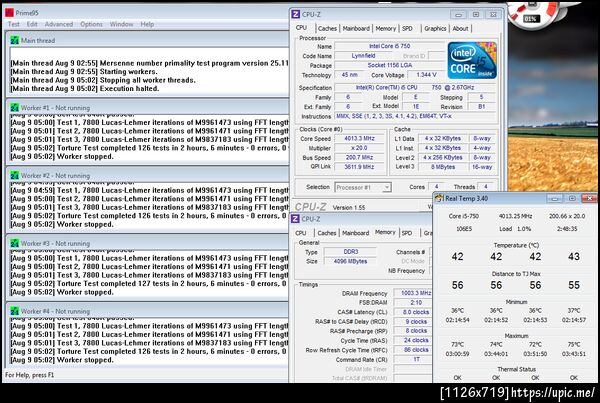The image size is (600, 403).
Task: Click Main thread line 'Execution halted.'
Action: [x=85, y=88]
